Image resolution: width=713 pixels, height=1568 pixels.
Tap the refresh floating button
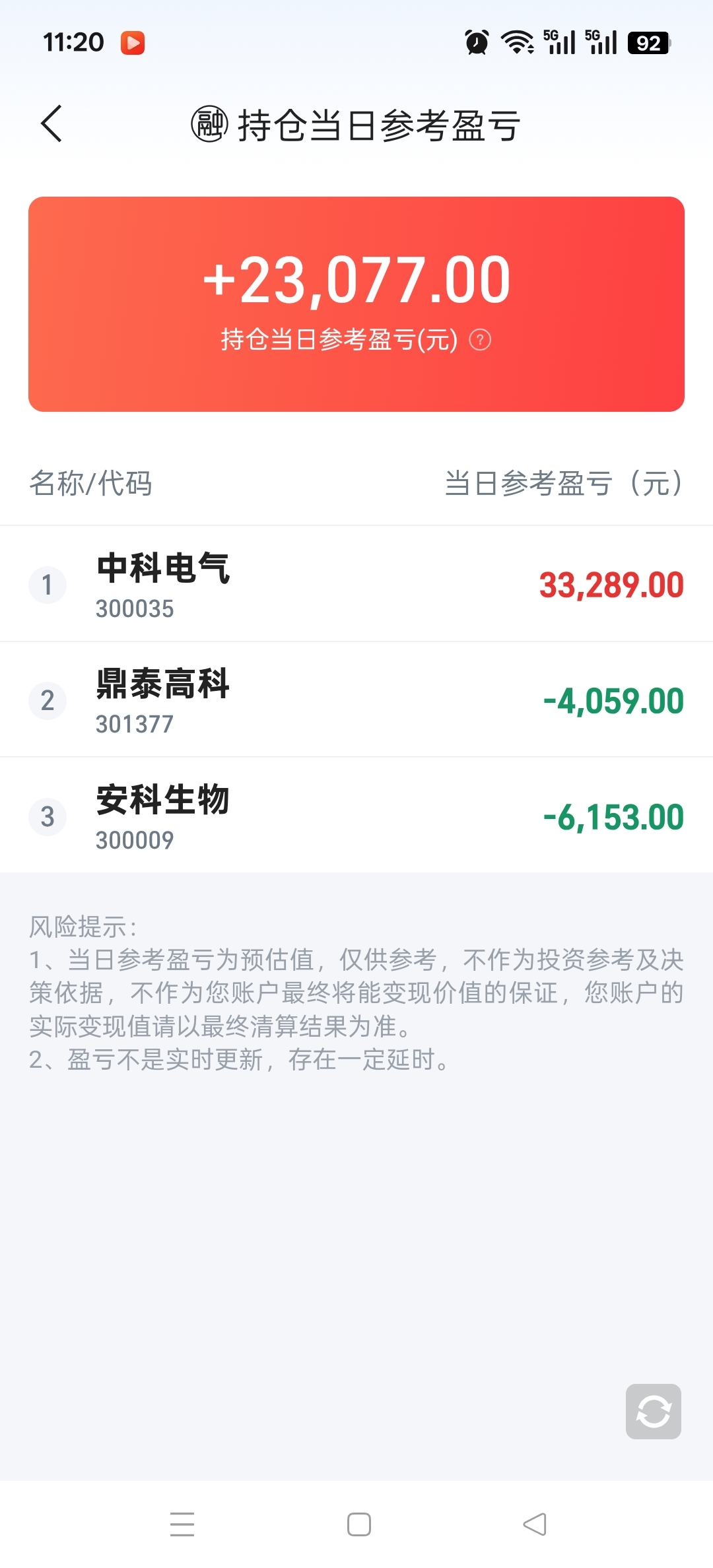(x=654, y=1412)
